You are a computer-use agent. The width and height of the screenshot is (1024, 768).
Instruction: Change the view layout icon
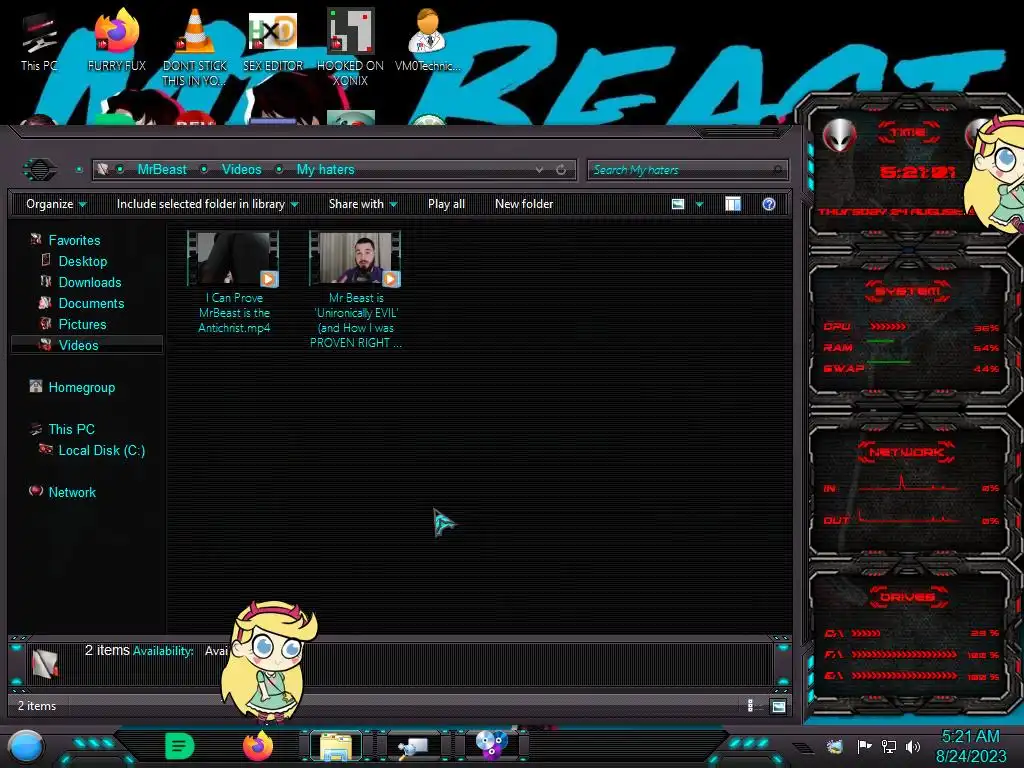[678, 204]
